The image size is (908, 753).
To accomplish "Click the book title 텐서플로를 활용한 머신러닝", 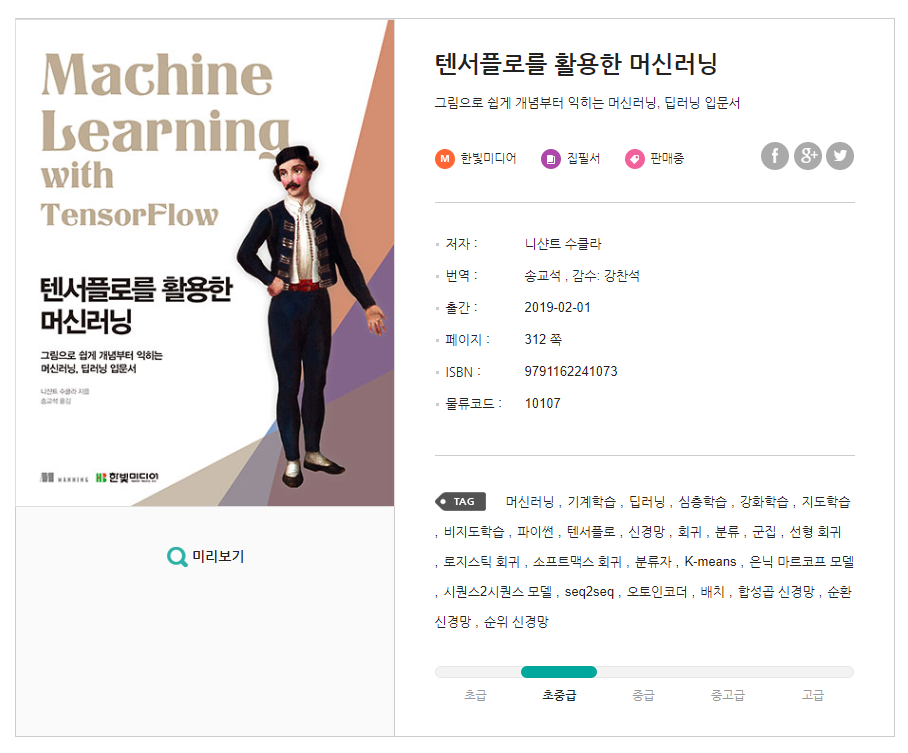I will point(576,64).
